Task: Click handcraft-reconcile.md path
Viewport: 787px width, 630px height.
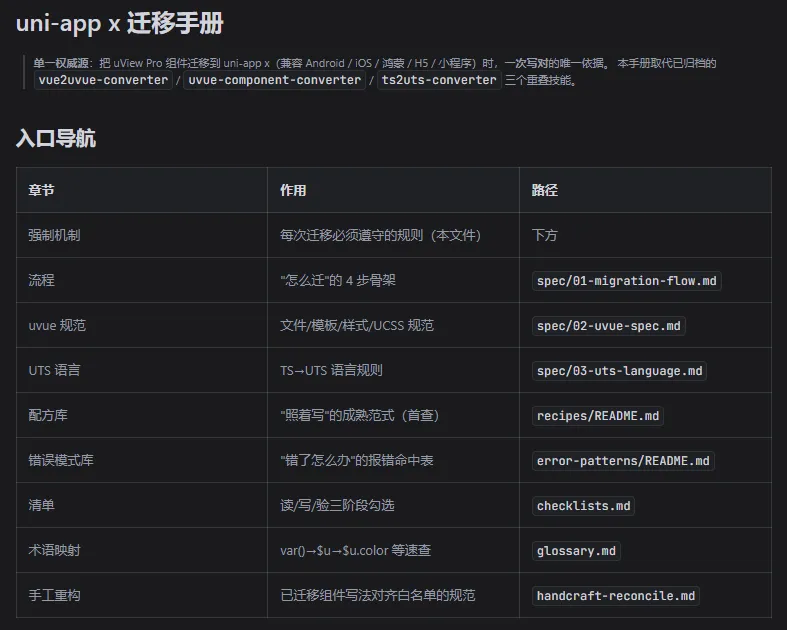Action: [616, 596]
